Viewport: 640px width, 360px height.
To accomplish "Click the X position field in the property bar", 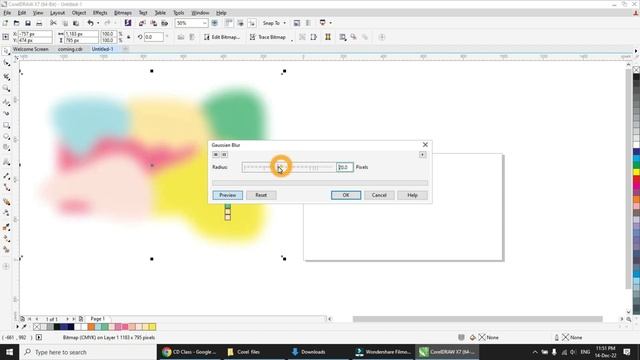I will click(x=35, y=34).
